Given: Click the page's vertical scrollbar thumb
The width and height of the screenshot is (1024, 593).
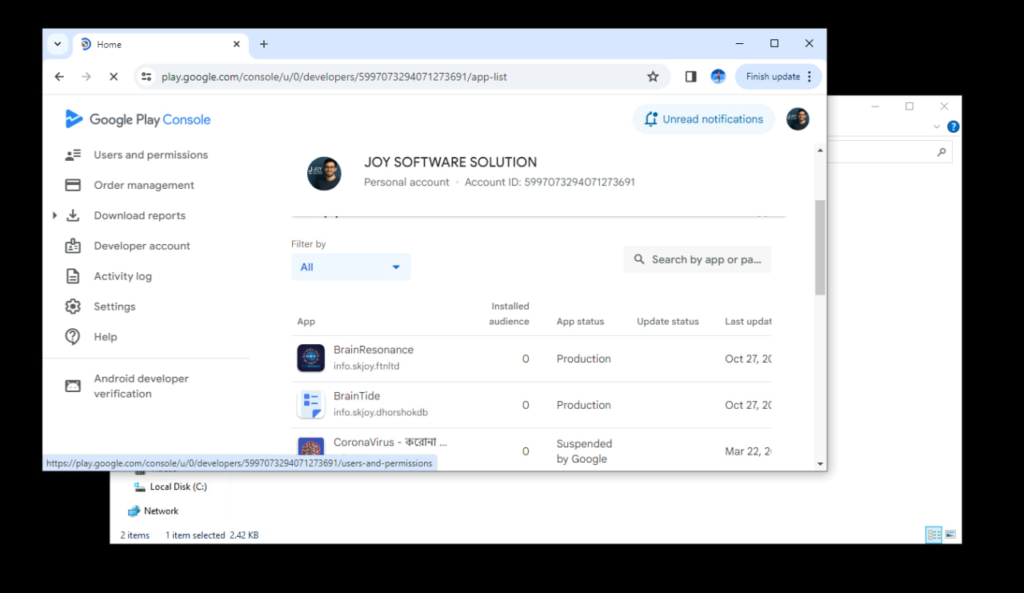Looking at the screenshot, I should pyautogui.click(x=820, y=246).
